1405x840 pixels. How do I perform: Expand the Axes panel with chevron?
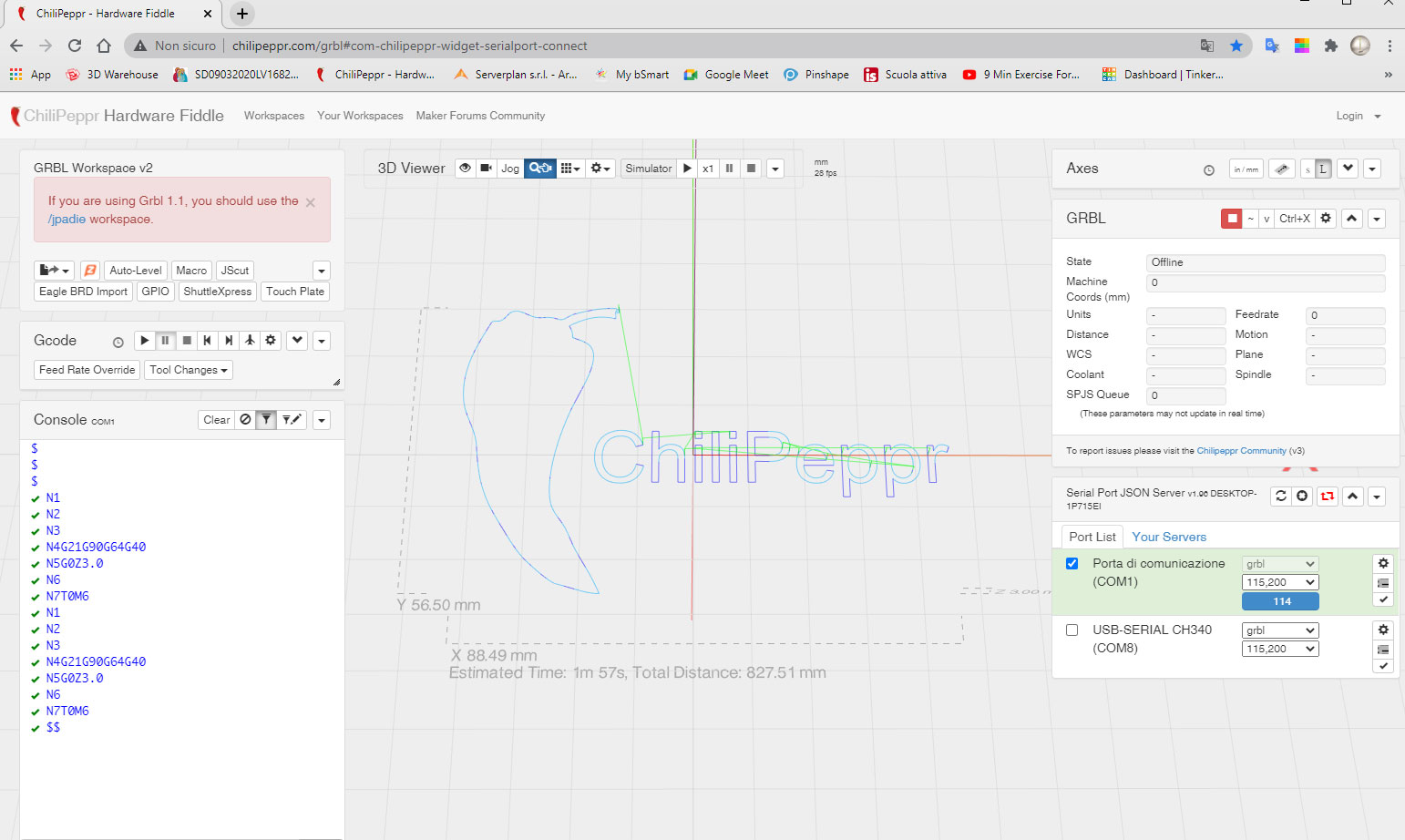[1348, 169]
